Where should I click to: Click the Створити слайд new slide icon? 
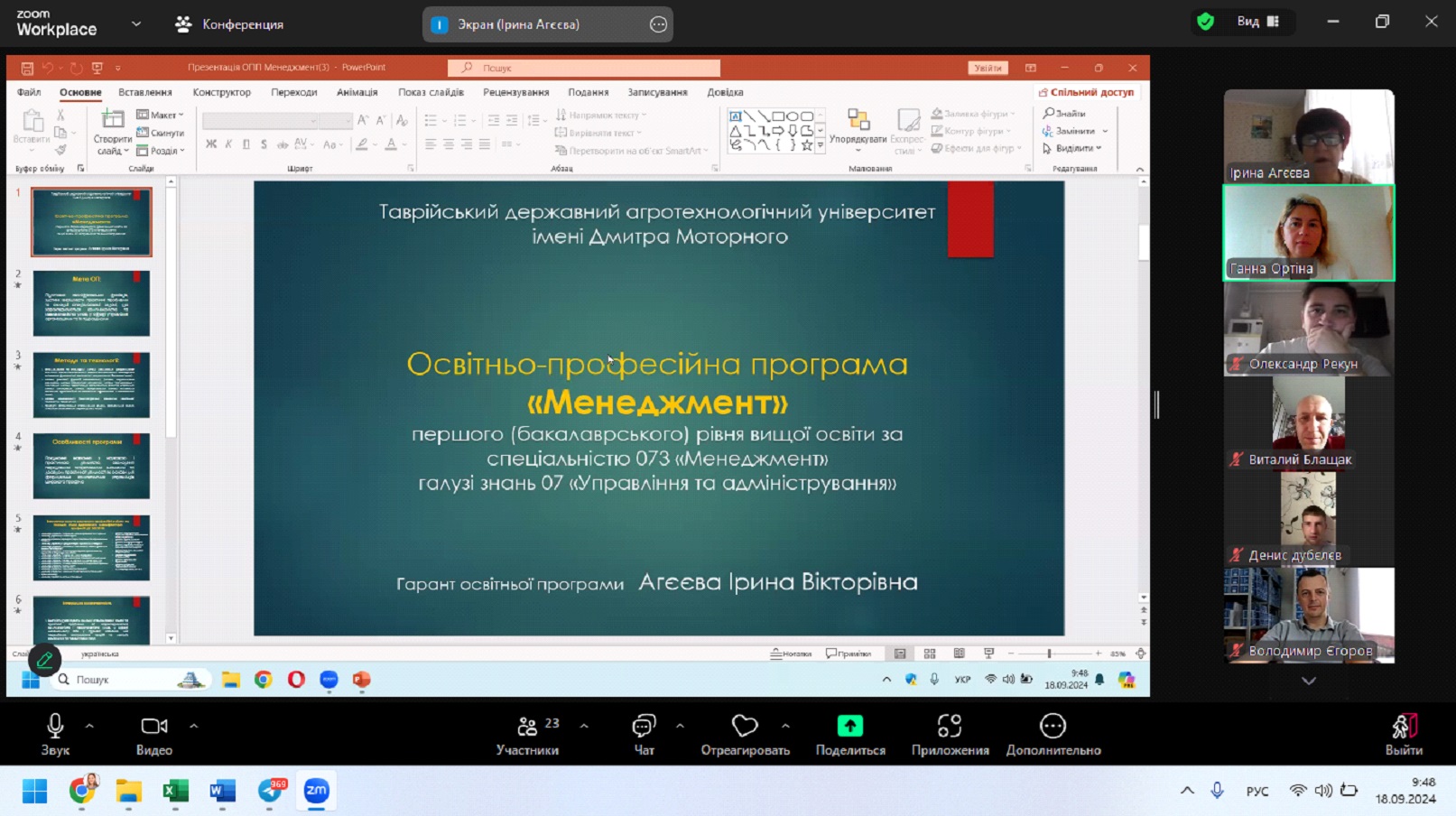coord(113,119)
